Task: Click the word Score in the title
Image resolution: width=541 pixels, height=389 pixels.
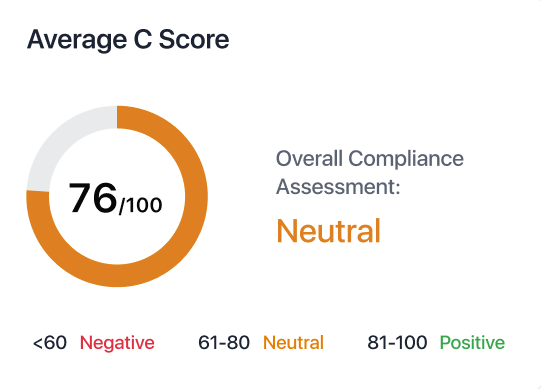Action: click(x=194, y=40)
